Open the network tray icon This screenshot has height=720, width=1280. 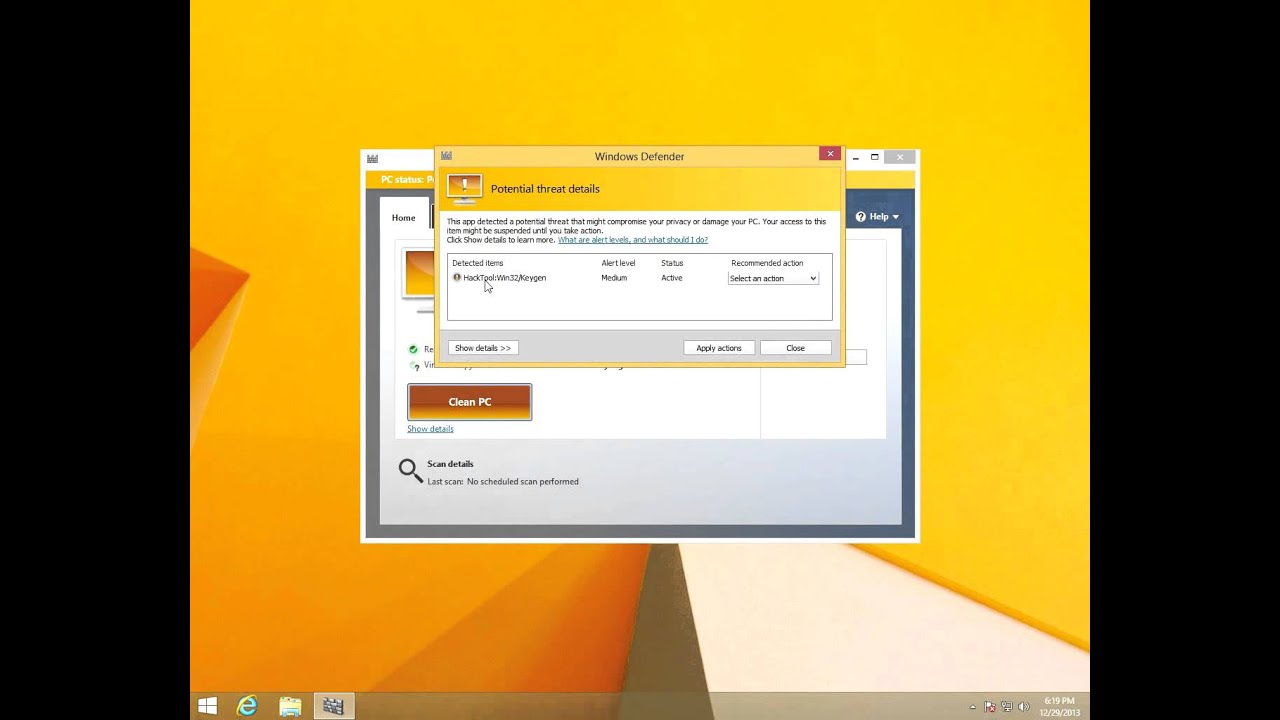click(1007, 706)
